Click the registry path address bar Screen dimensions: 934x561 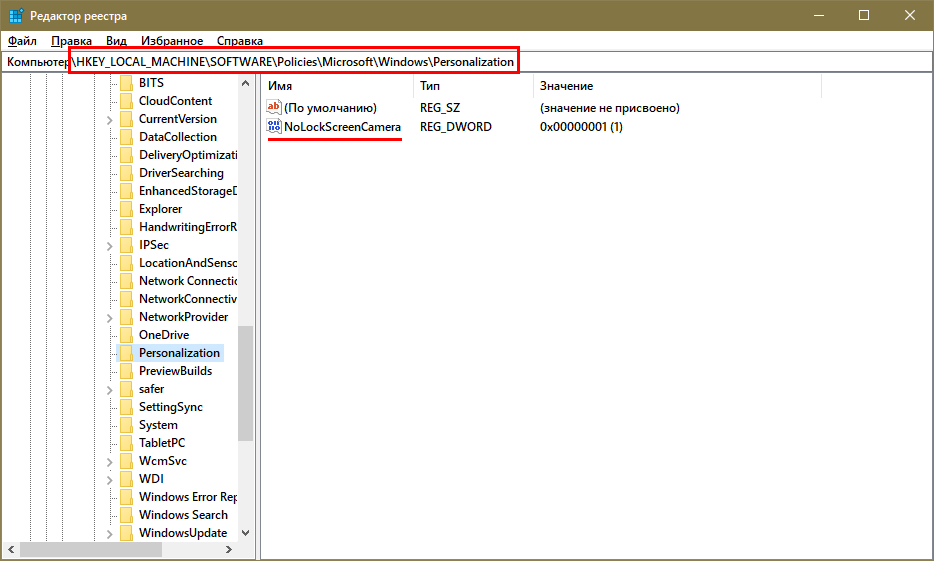(x=700, y=62)
